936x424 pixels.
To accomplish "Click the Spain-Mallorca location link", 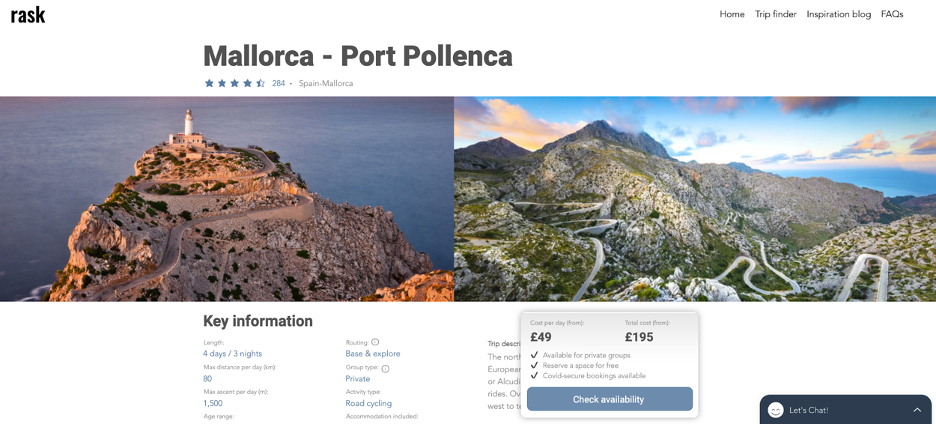I will [x=326, y=83].
